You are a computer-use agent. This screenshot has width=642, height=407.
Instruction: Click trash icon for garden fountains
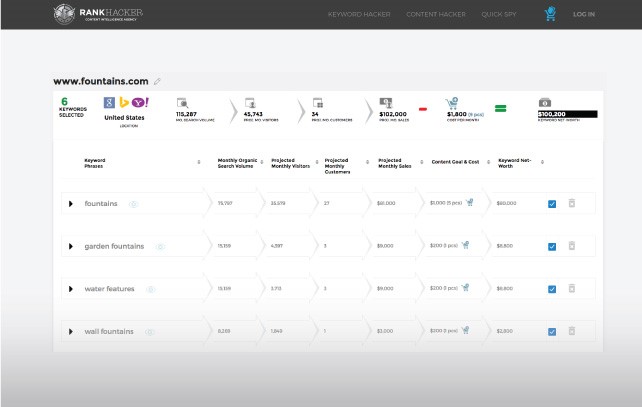click(572, 246)
